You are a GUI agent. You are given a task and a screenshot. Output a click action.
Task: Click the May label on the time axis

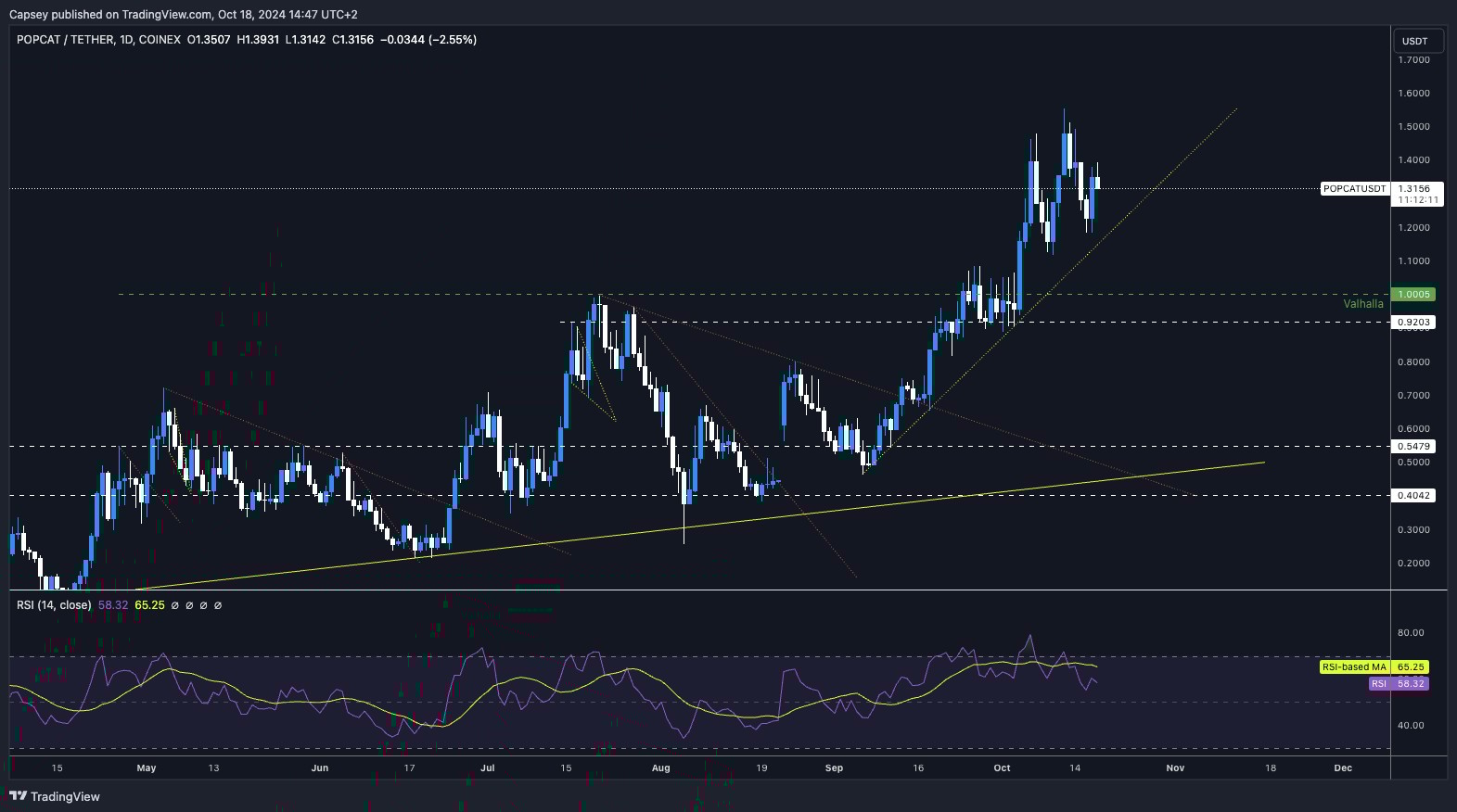coord(147,768)
